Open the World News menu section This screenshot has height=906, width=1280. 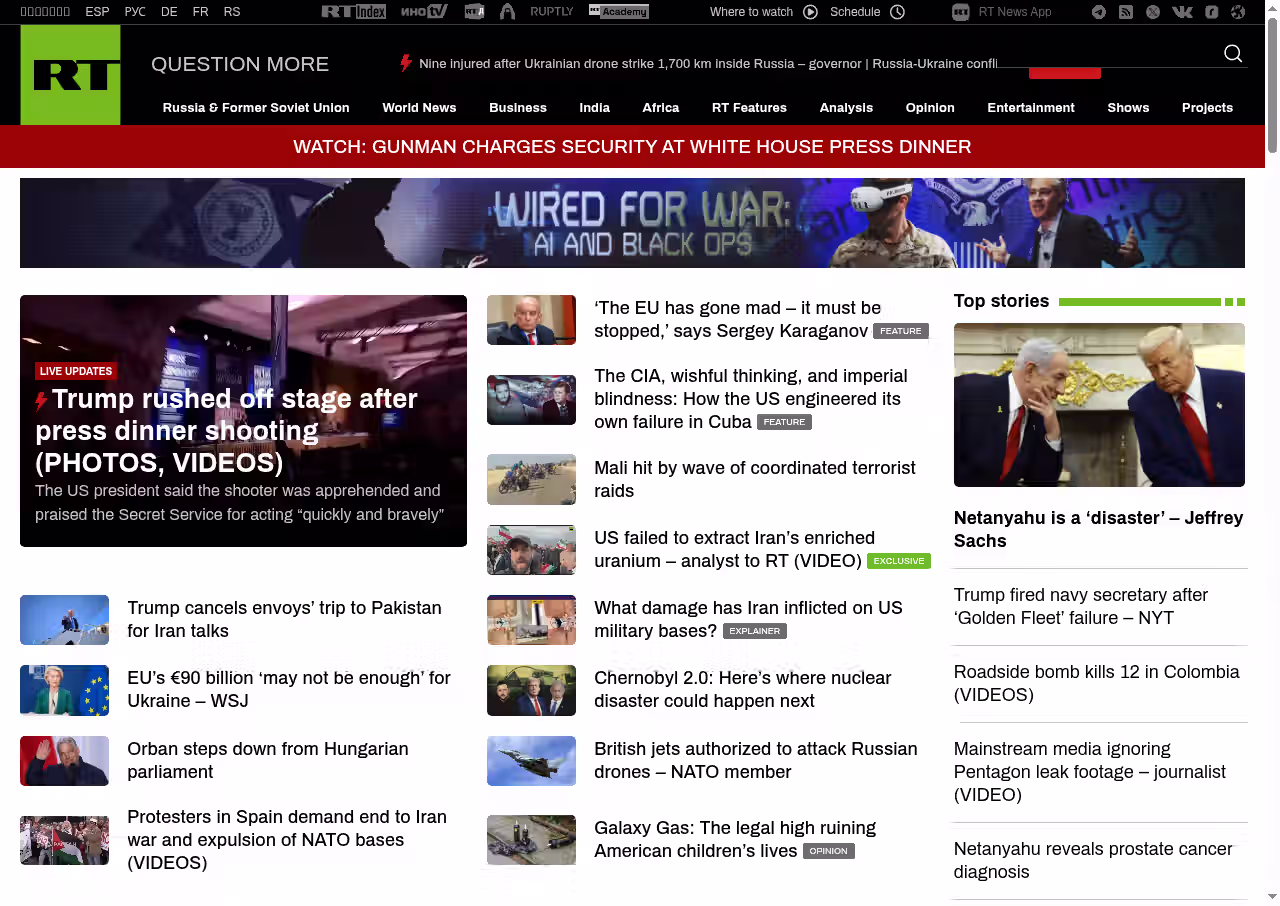pos(419,108)
